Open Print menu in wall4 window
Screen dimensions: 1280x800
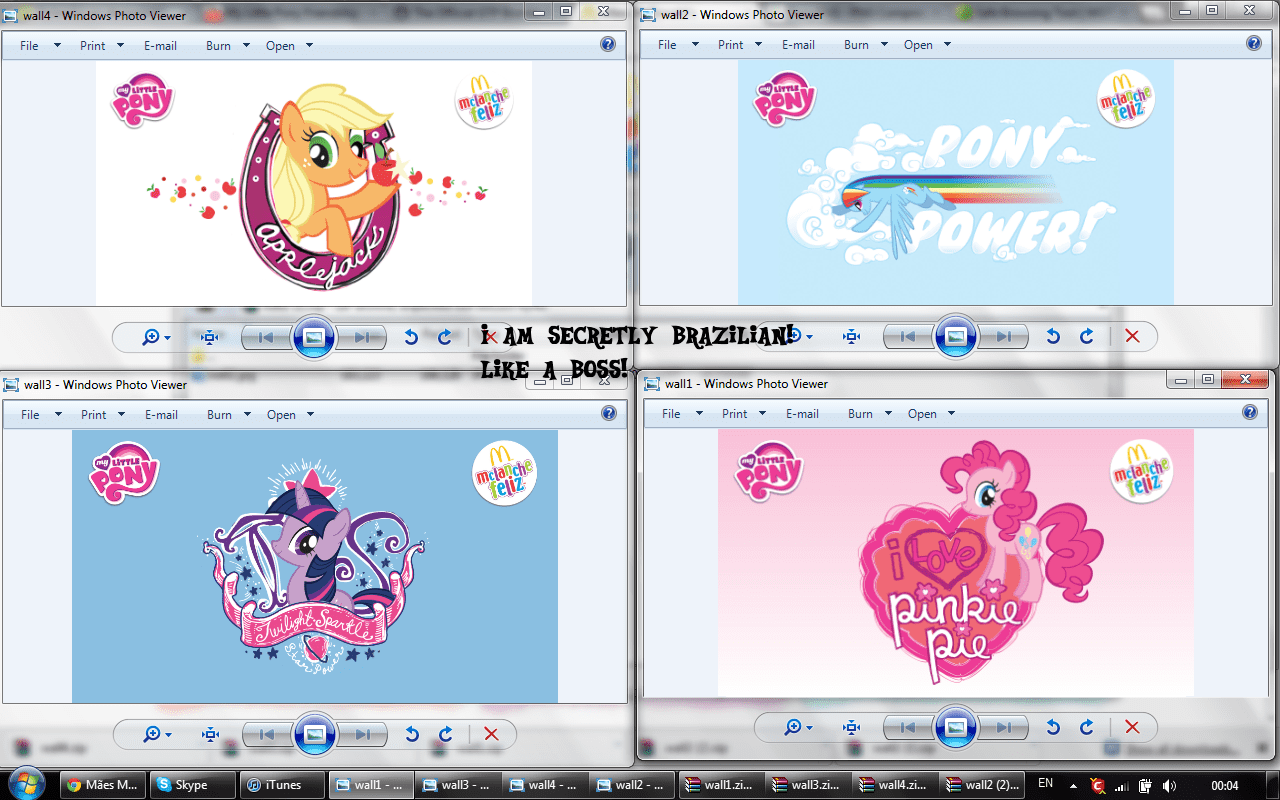pos(102,45)
